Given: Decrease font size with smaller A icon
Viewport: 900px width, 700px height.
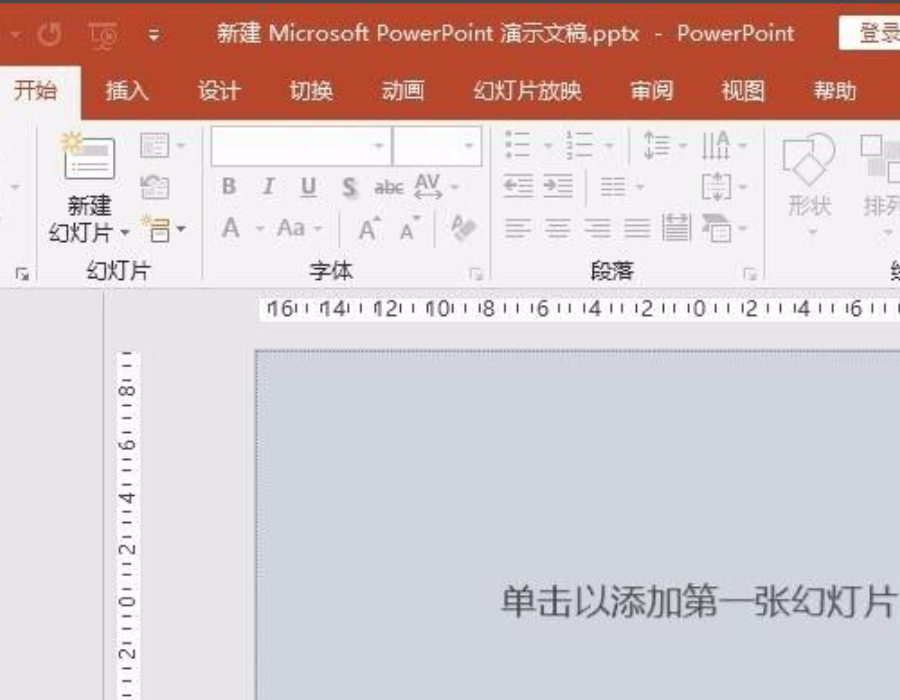Looking at the screenshot, I should click(x=410, y=229).
